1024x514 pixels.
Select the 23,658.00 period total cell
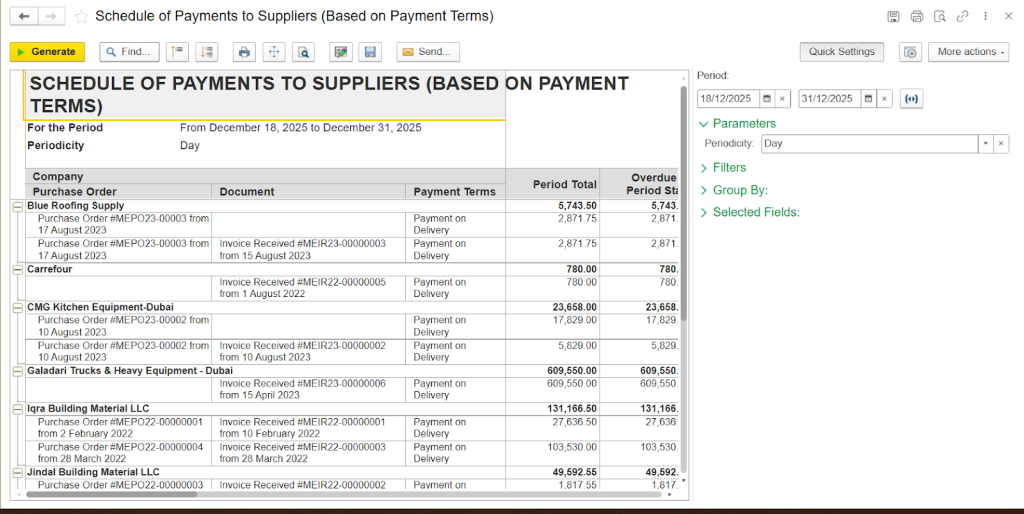[552, 307]
